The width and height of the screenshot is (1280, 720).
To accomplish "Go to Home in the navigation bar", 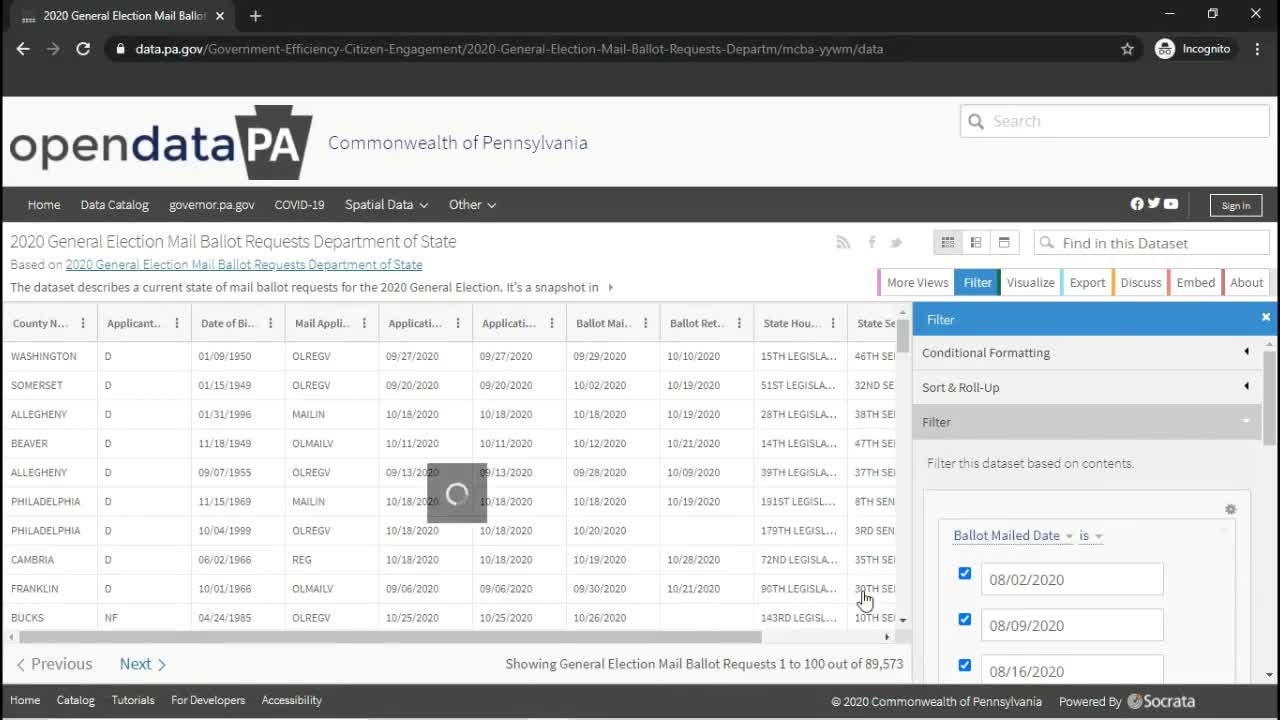I will (x=44, y=204).
